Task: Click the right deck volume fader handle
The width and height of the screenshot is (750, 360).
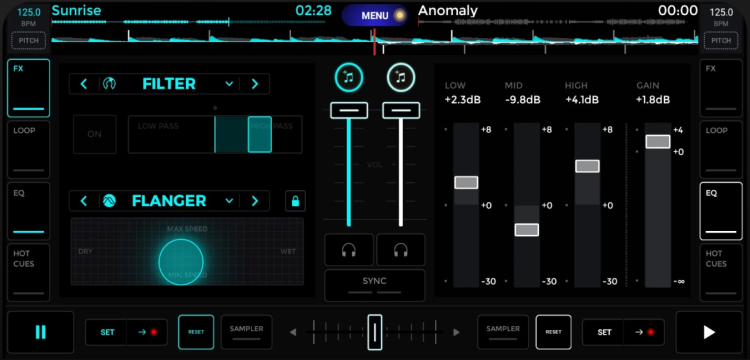Action: tap(401, 110)
